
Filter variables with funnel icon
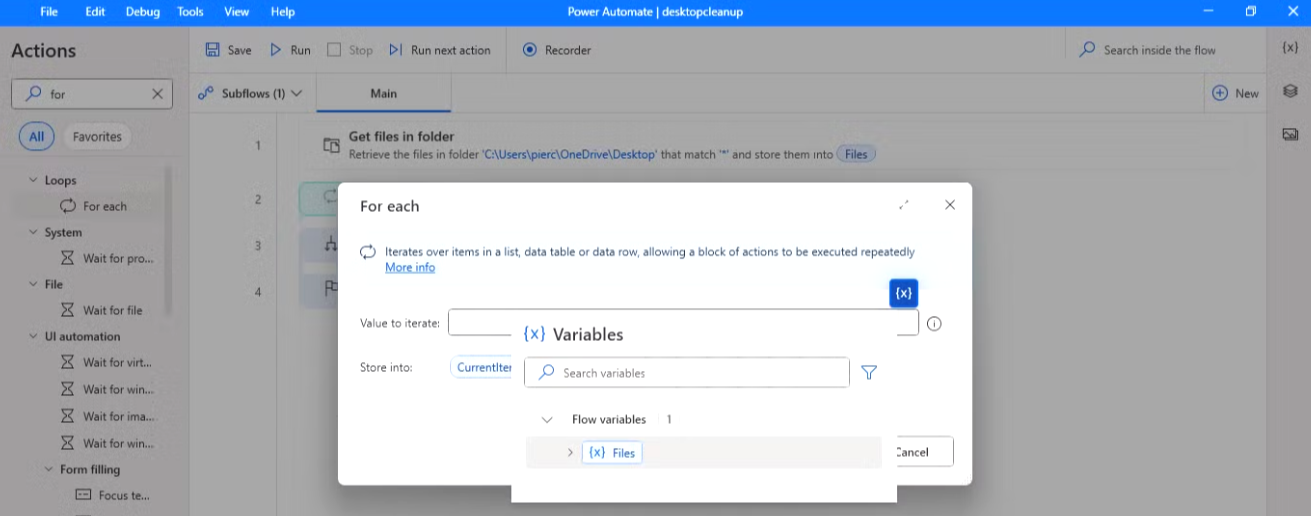point(869,373)
